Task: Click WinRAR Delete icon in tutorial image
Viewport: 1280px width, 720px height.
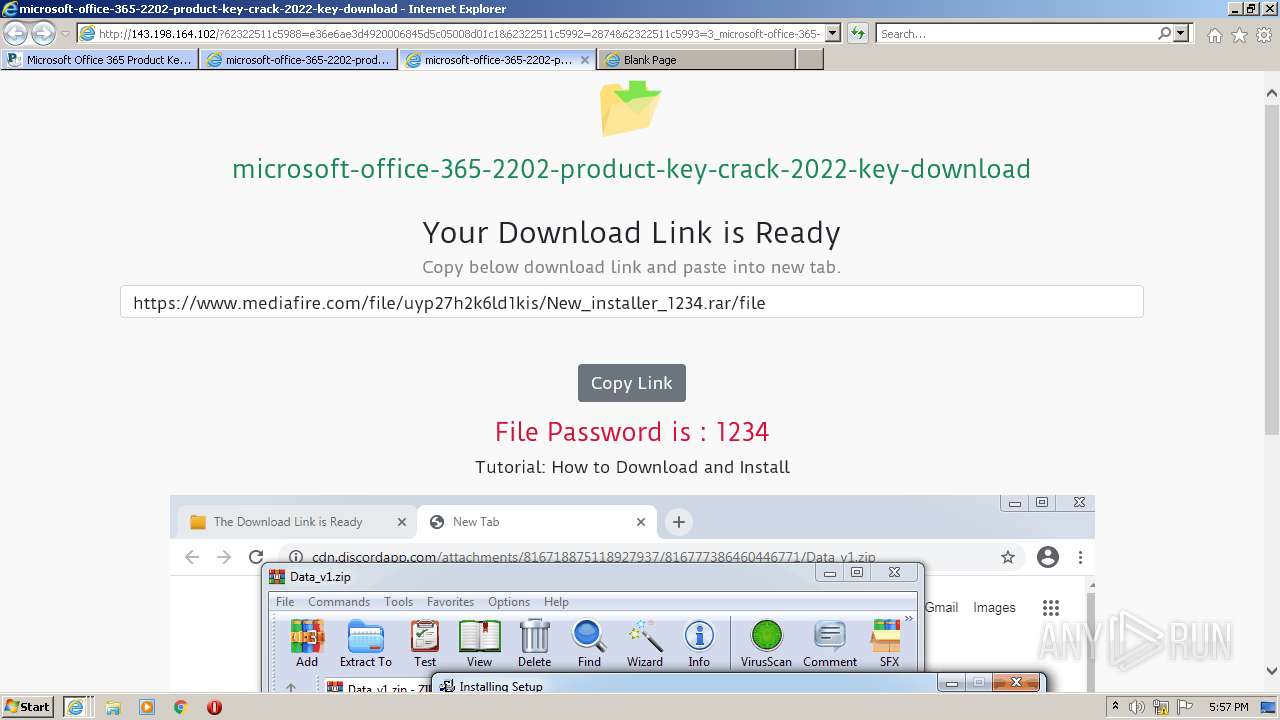Action: point(534,644)
